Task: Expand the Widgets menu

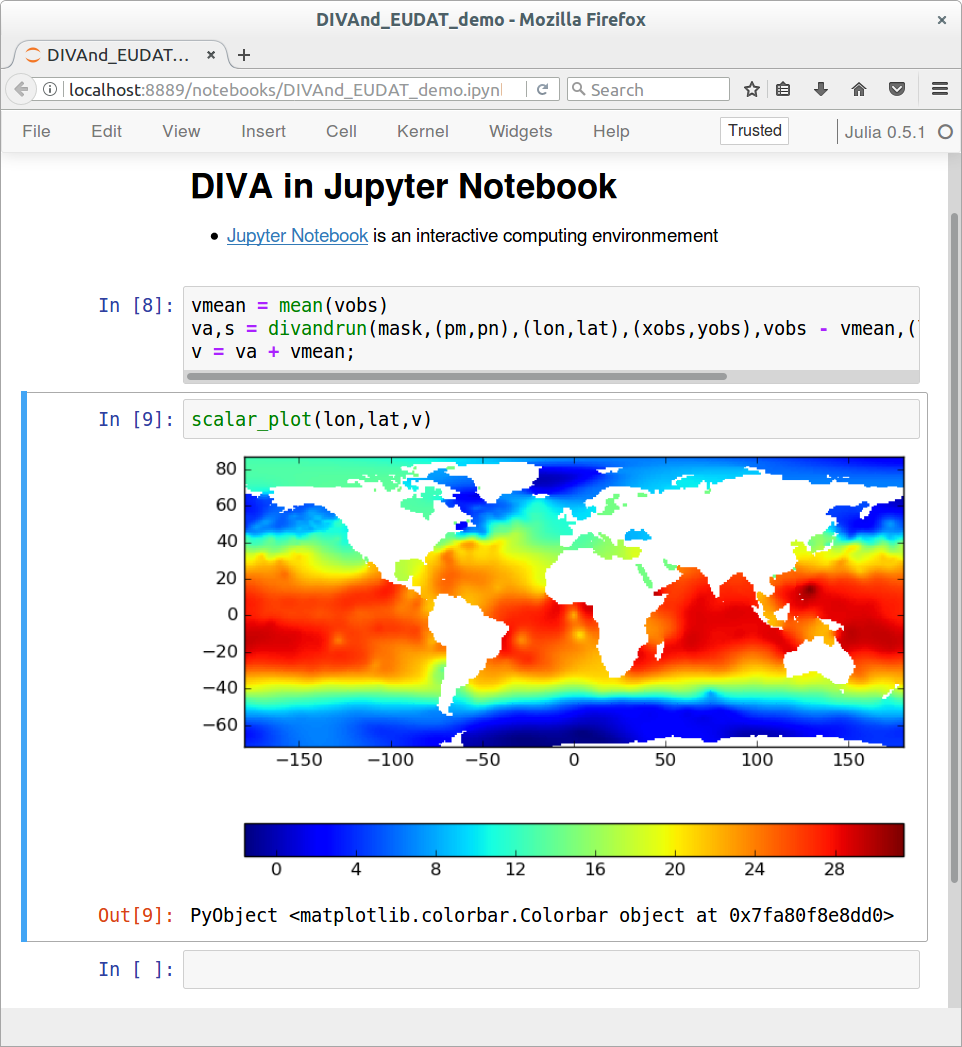Action: tap(520, 131)
